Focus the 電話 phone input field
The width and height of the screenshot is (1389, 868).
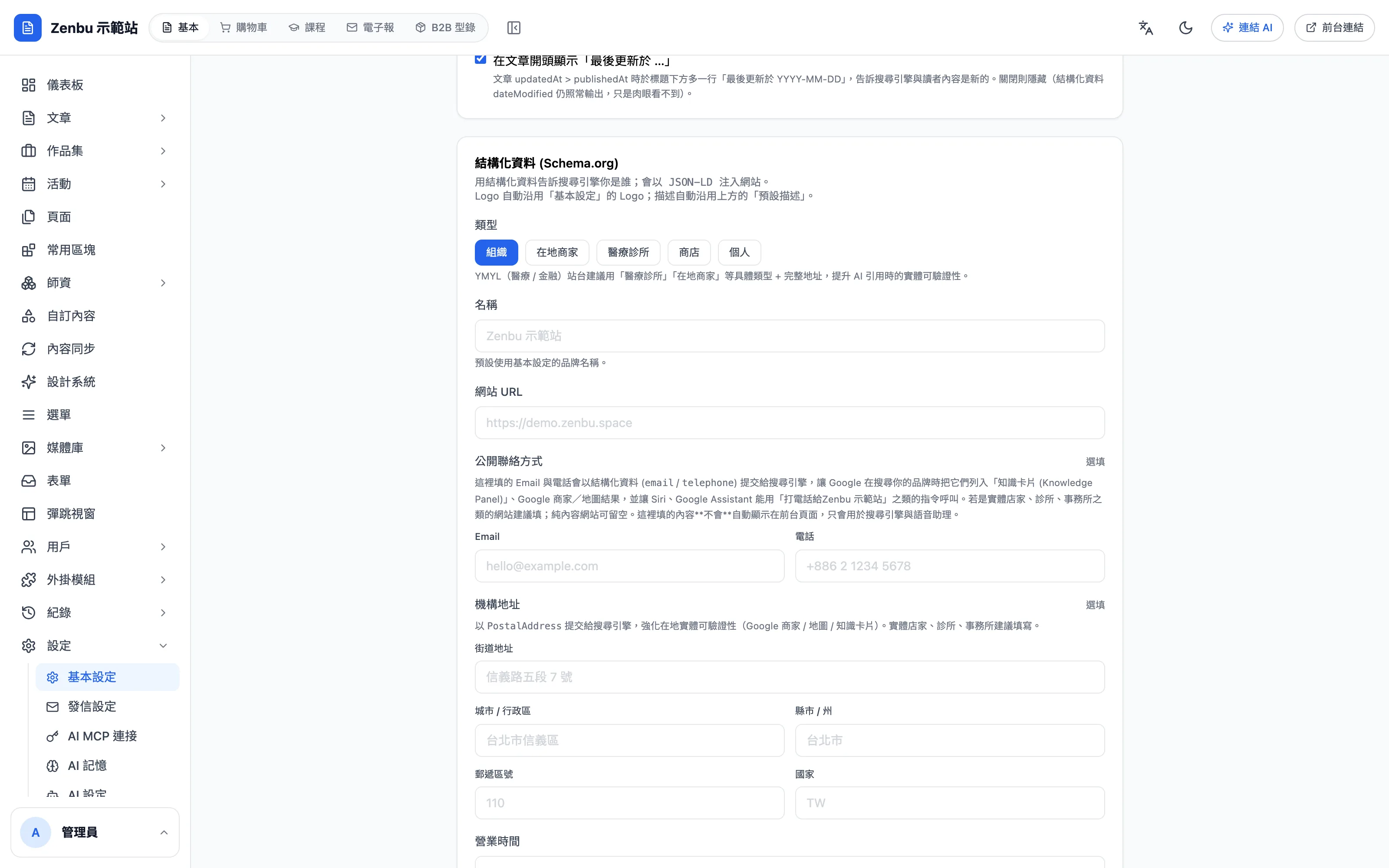(x=949, y=566)
